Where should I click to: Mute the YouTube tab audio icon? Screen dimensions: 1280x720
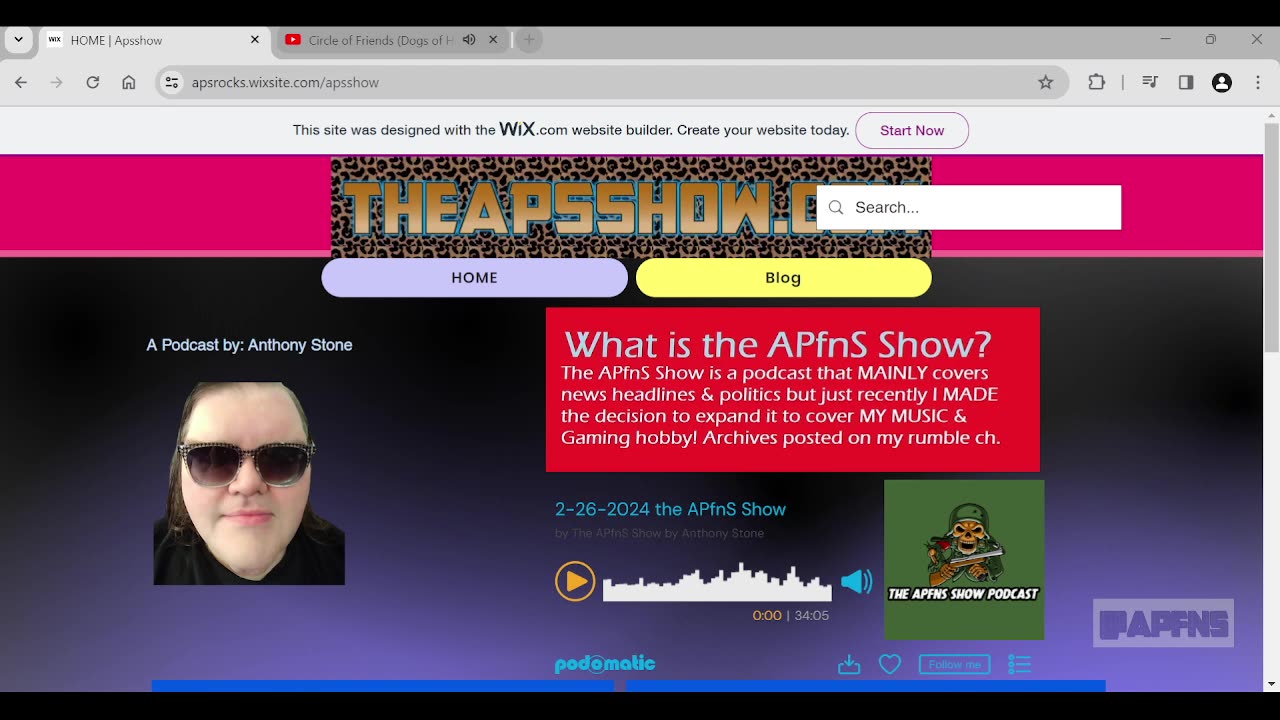pos(469,40)
